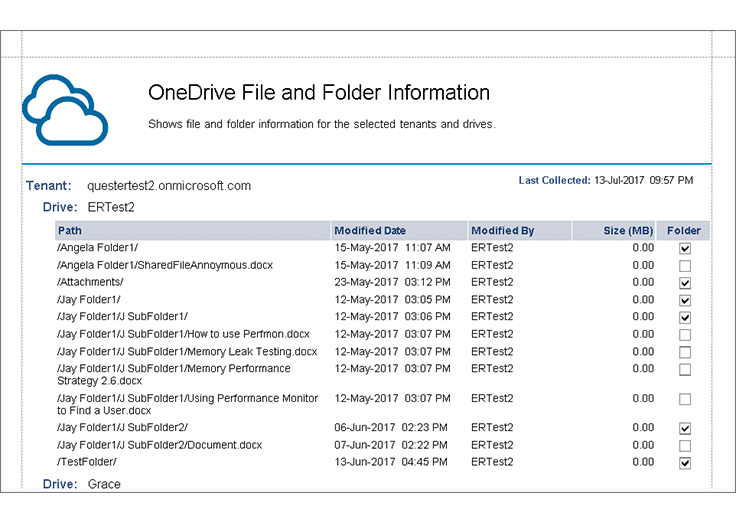Select path /Jay Folder1/J SubFolder1/

click(x=123, y=316)
